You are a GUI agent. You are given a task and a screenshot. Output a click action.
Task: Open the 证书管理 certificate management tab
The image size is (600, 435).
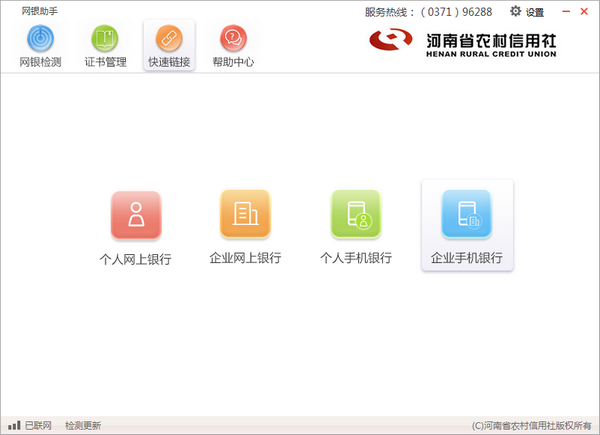click(x=105, y=46)
